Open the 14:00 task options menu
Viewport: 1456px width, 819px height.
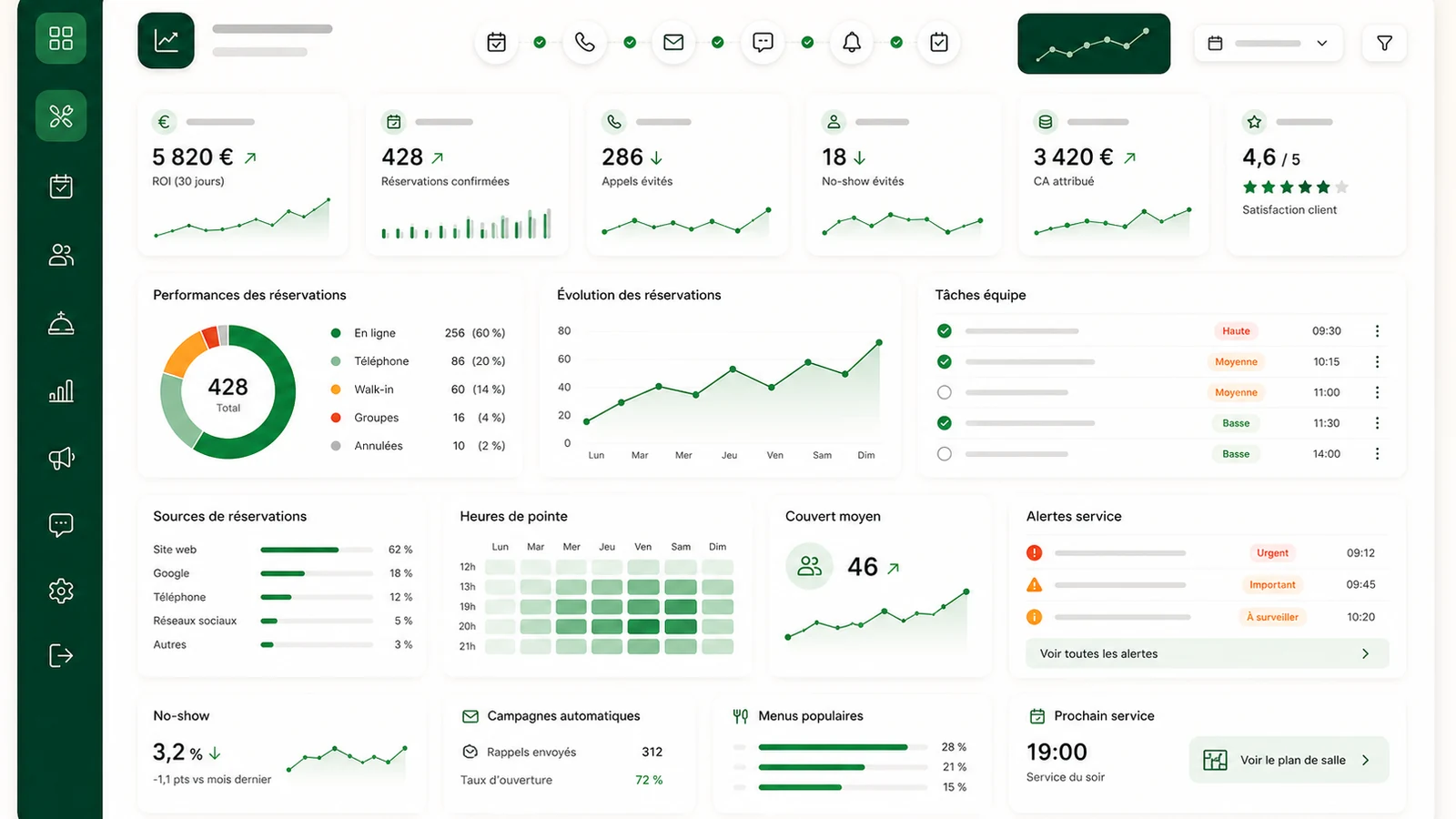click(x=1377, y=454)
